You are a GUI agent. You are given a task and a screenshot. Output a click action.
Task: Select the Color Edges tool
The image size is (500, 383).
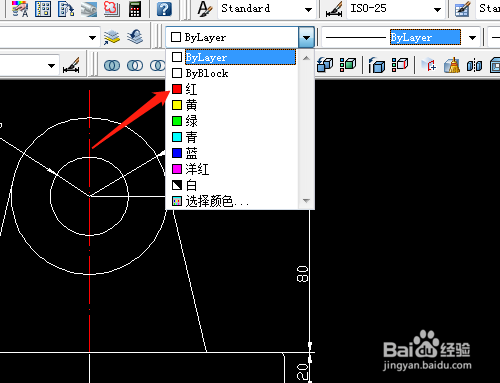tap(400, 65)
